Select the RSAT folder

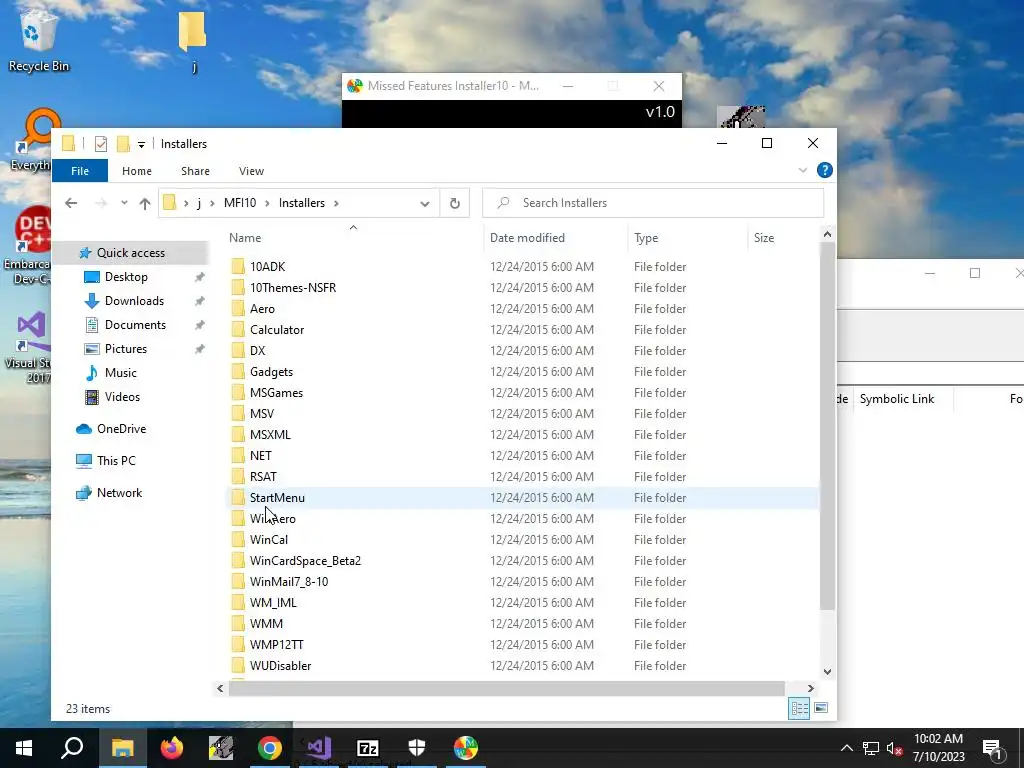(263, 477)
